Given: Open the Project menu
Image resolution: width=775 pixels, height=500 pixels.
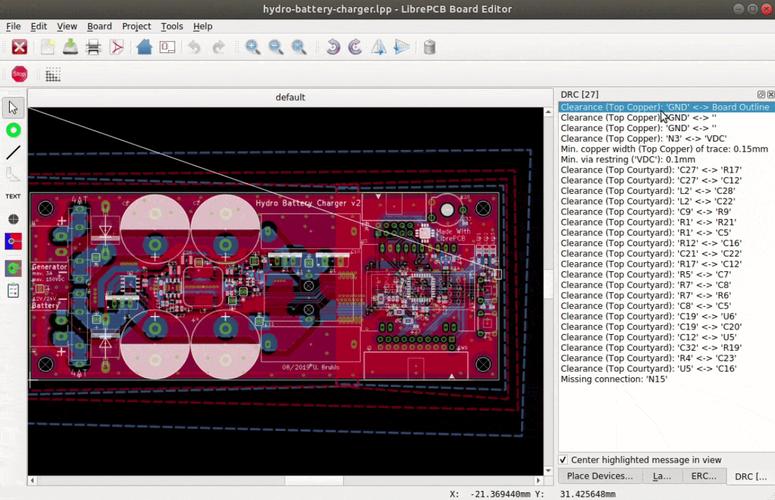Looking at the screenshot, I should 136,26.
